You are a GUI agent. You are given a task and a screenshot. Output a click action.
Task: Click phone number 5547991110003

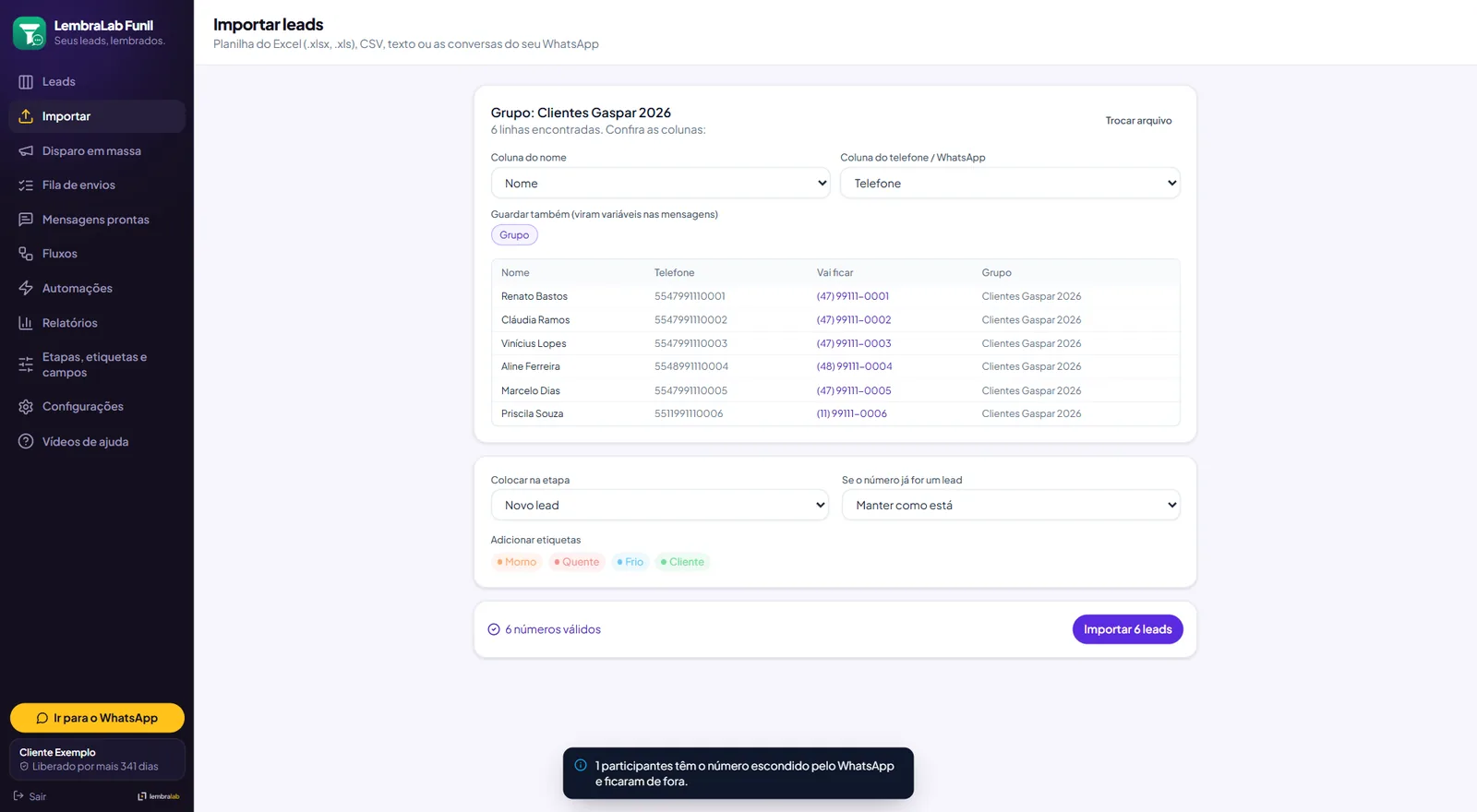tap(690, 343)
